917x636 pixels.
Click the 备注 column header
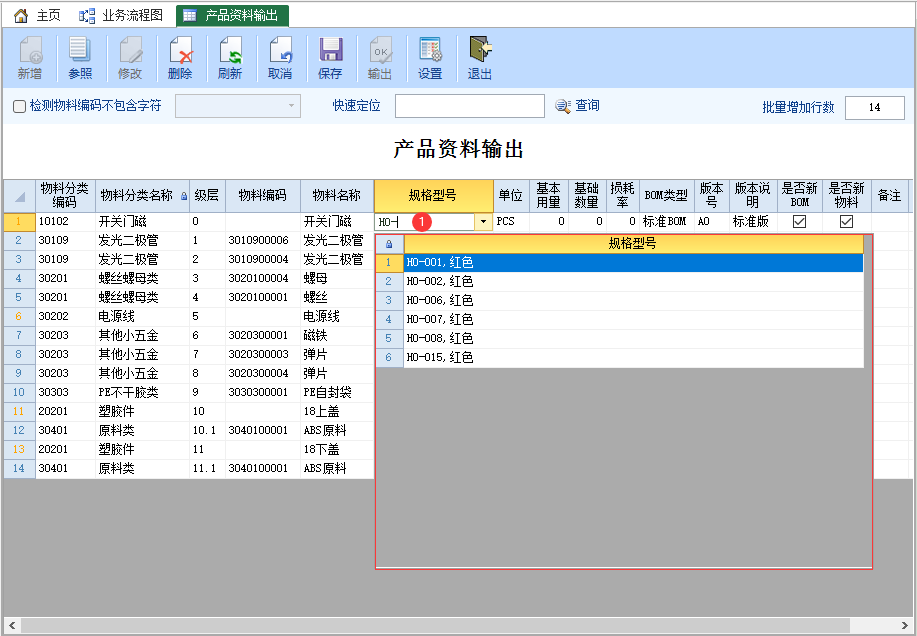[890, 196]
